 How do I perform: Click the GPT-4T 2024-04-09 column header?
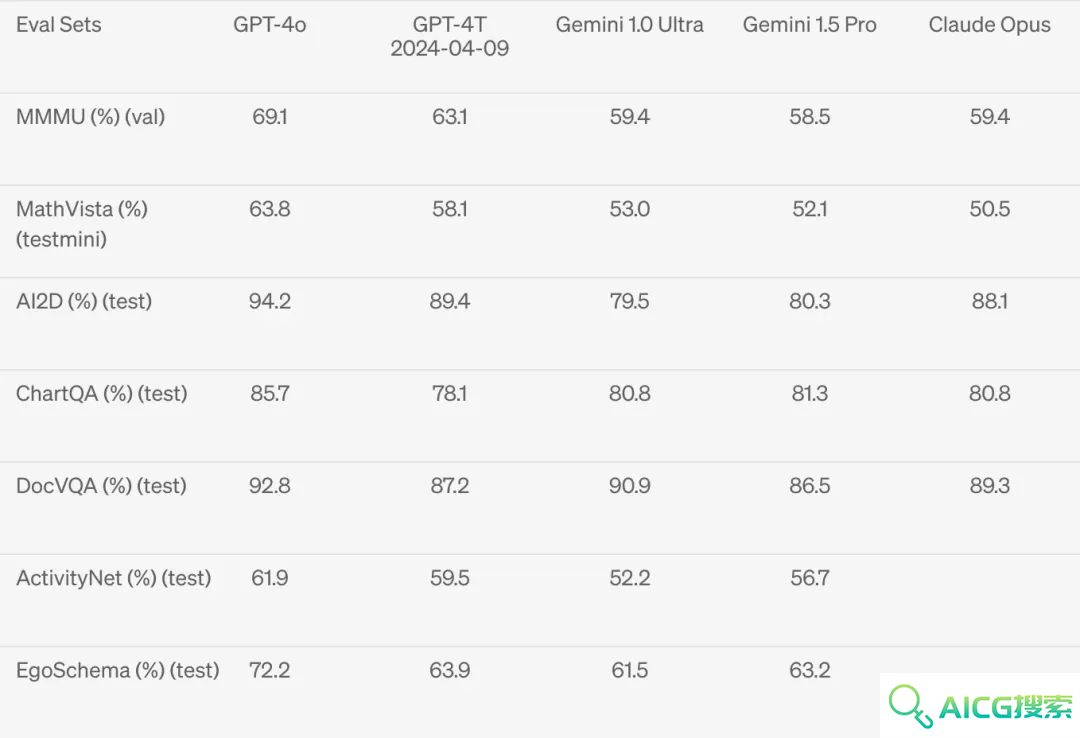[450, 37]
